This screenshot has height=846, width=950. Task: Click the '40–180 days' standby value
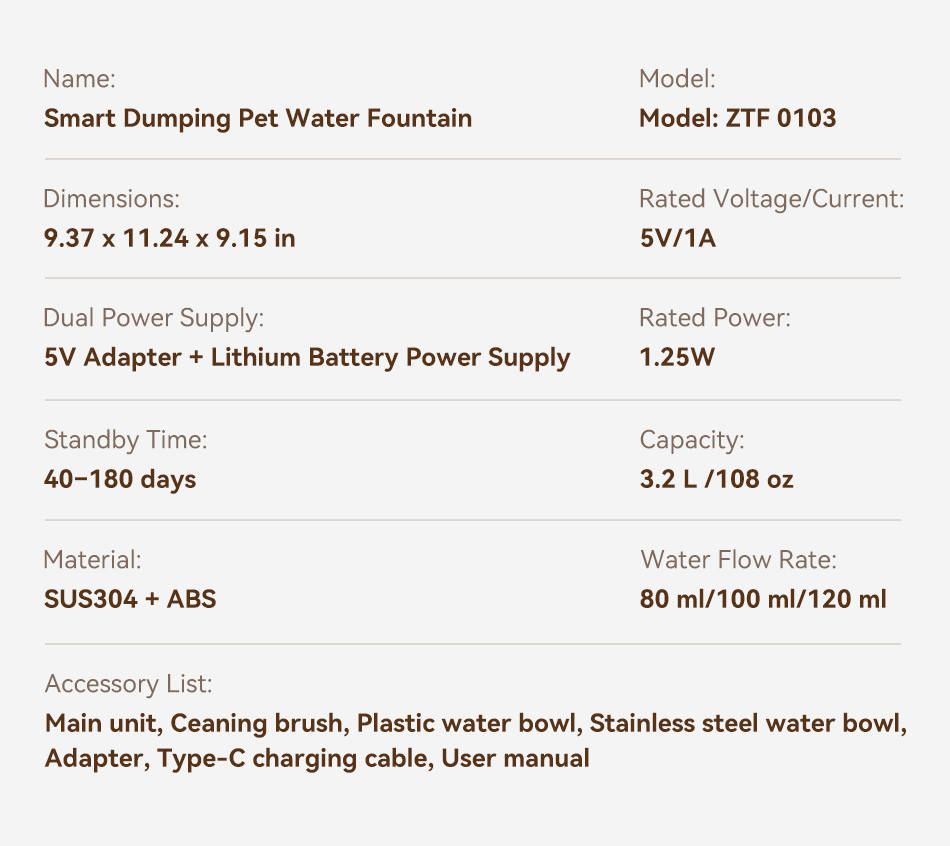point(120,479)
